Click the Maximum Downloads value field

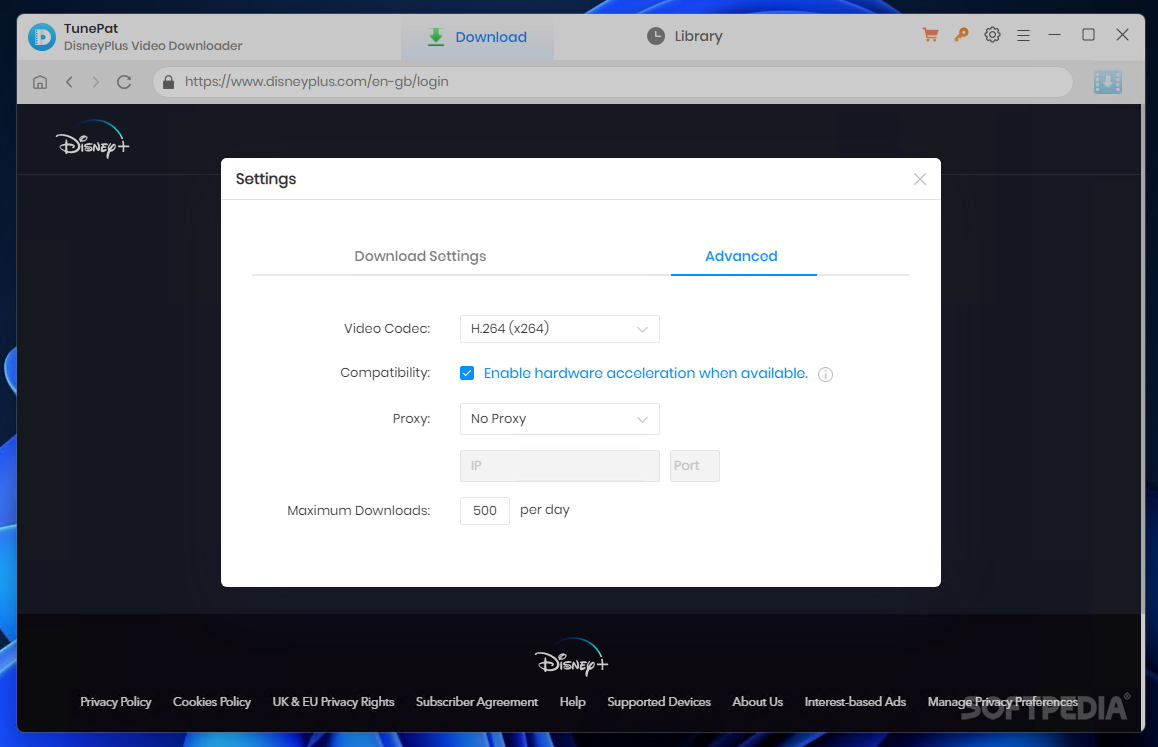point(484,511)
